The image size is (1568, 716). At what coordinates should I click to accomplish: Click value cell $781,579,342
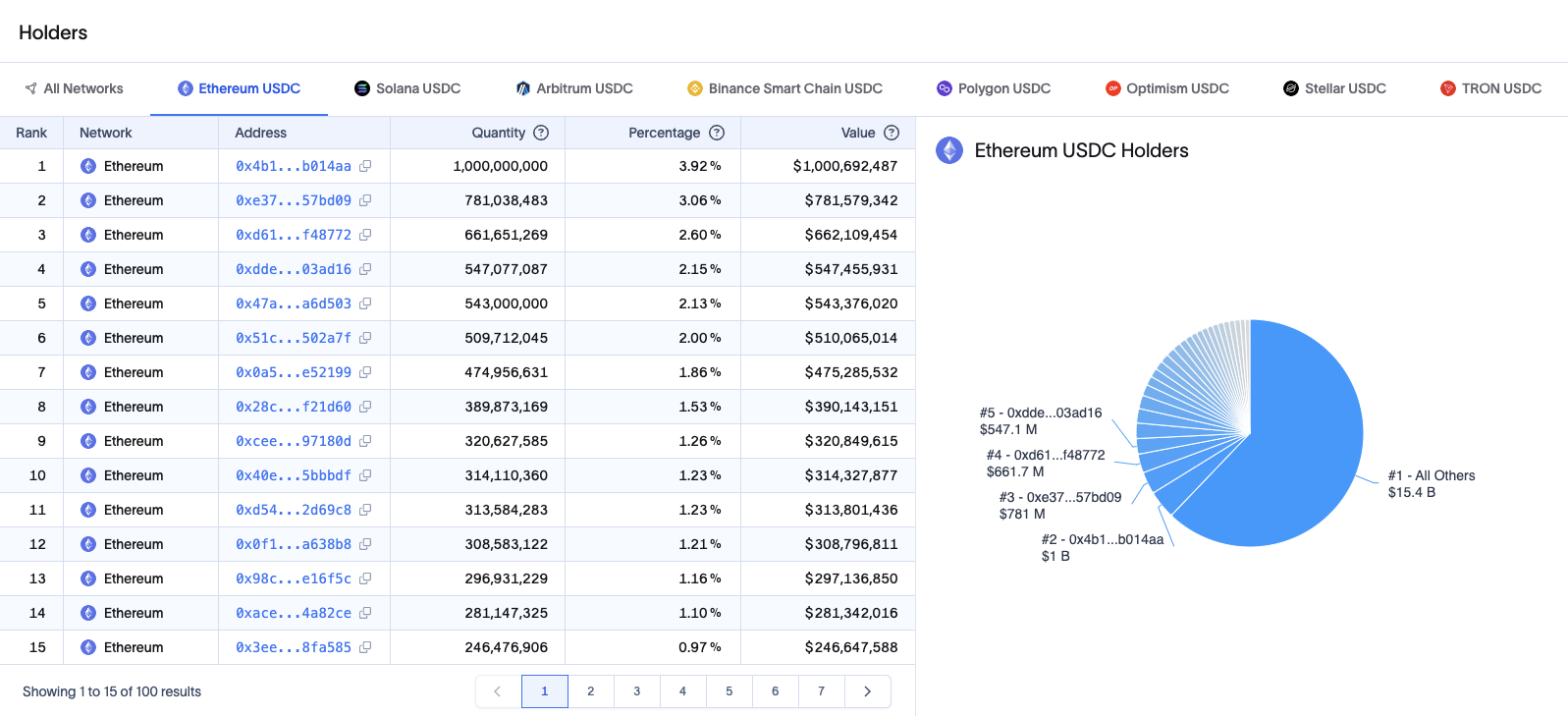851,200
